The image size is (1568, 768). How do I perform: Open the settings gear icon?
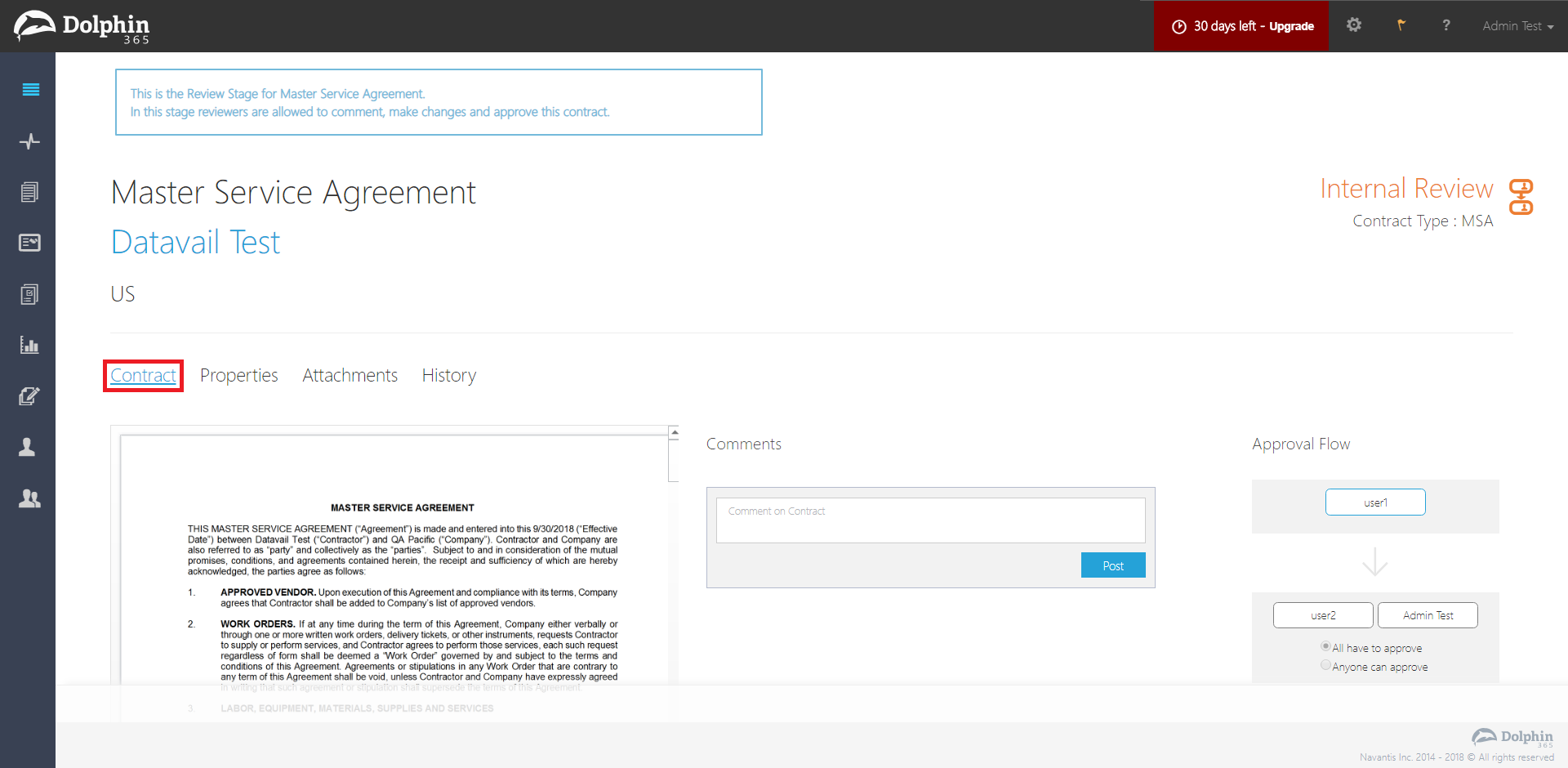[x=1354, y=25]
